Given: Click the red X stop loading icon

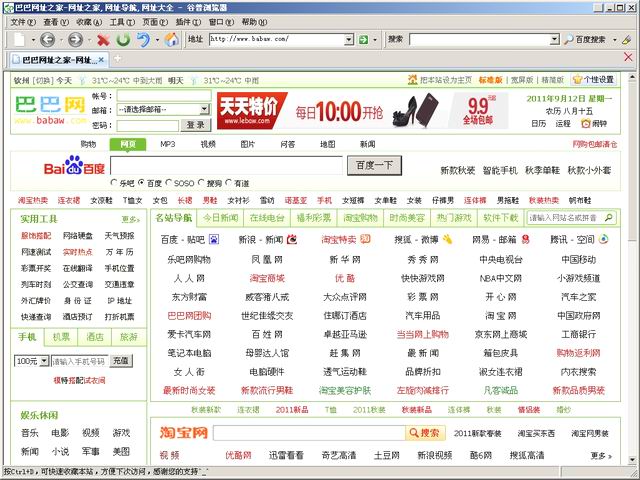Looking at the screenshot, I should [x=103, y=40].
